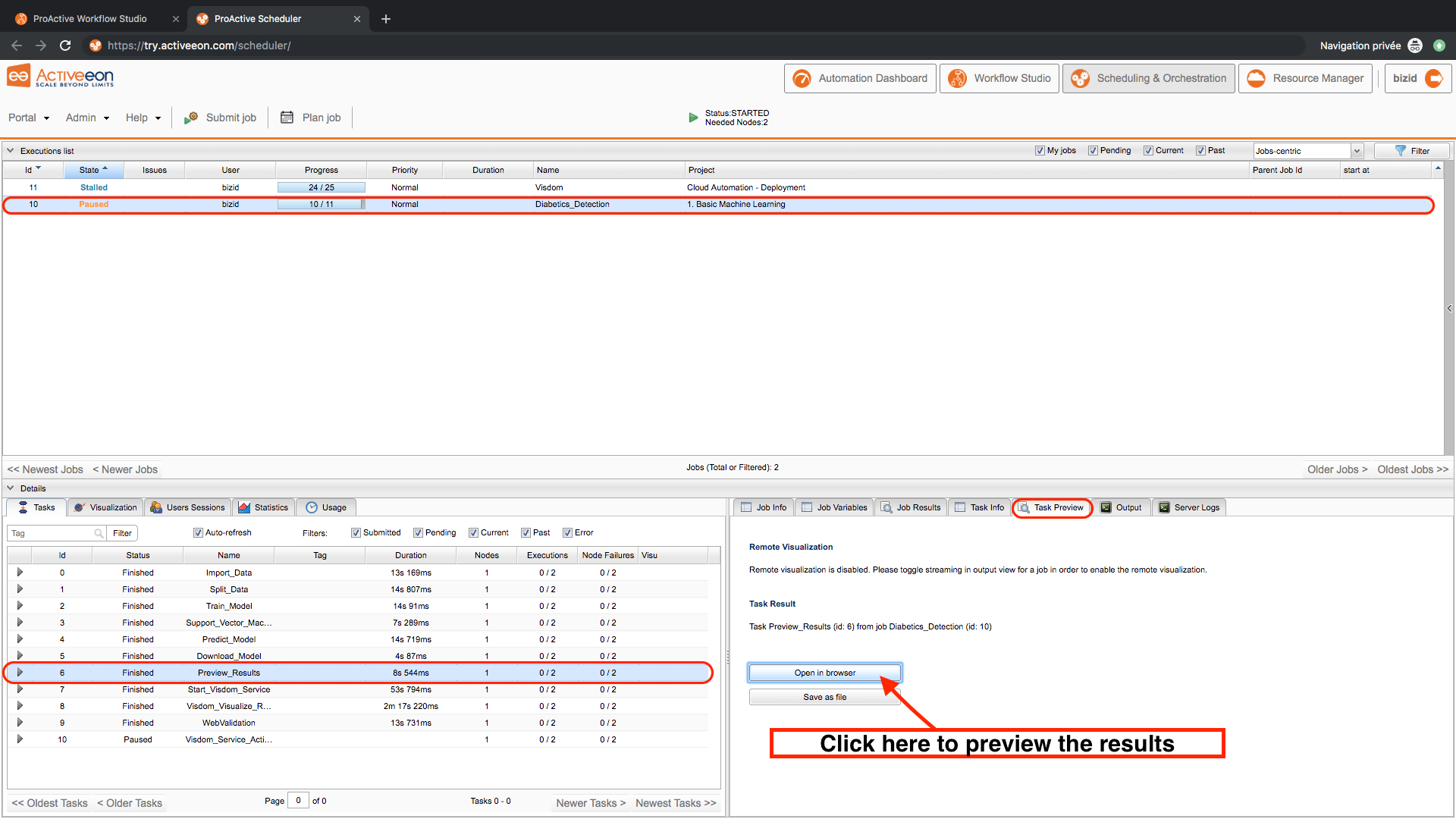This screenshot has width=1456, height=819.
Task: Toggle the tasks Pending filter checkbox
Action: point(418,532)
